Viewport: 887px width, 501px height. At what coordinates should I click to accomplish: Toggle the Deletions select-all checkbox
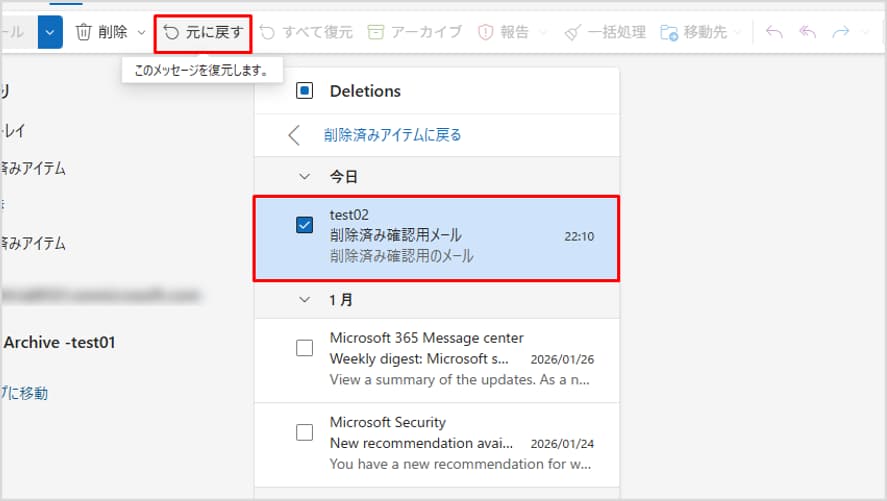click(305, 91)
